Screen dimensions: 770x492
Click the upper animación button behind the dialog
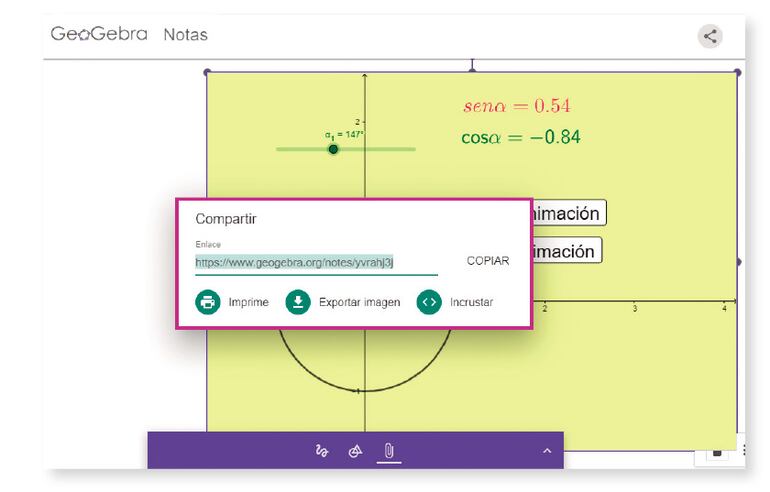[570, 214]
